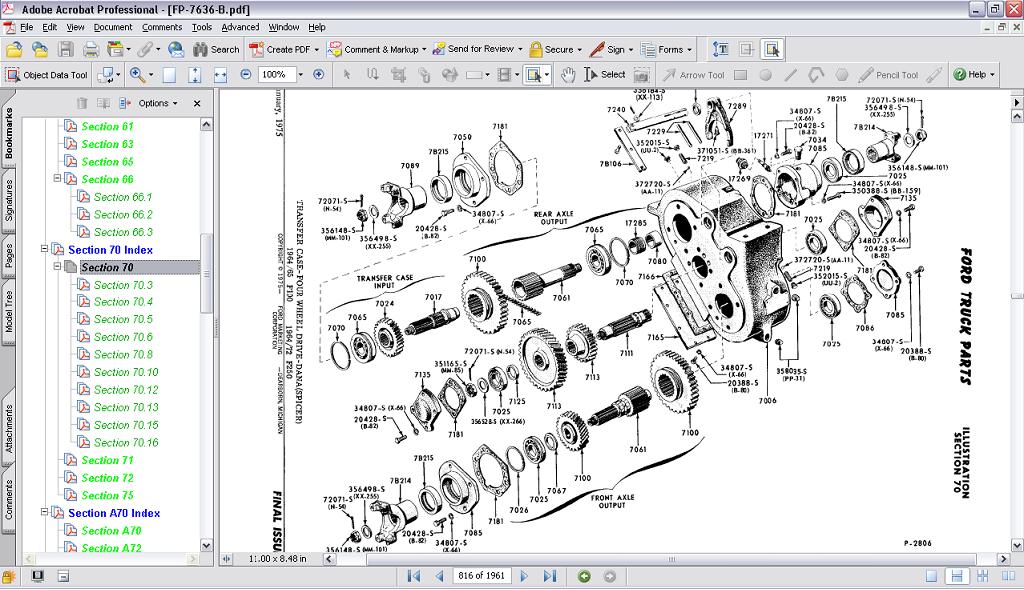This screenshot has height=590, width=1024.
Task: Open the Section 66.2 bookmark
Action: click(123, 214)
